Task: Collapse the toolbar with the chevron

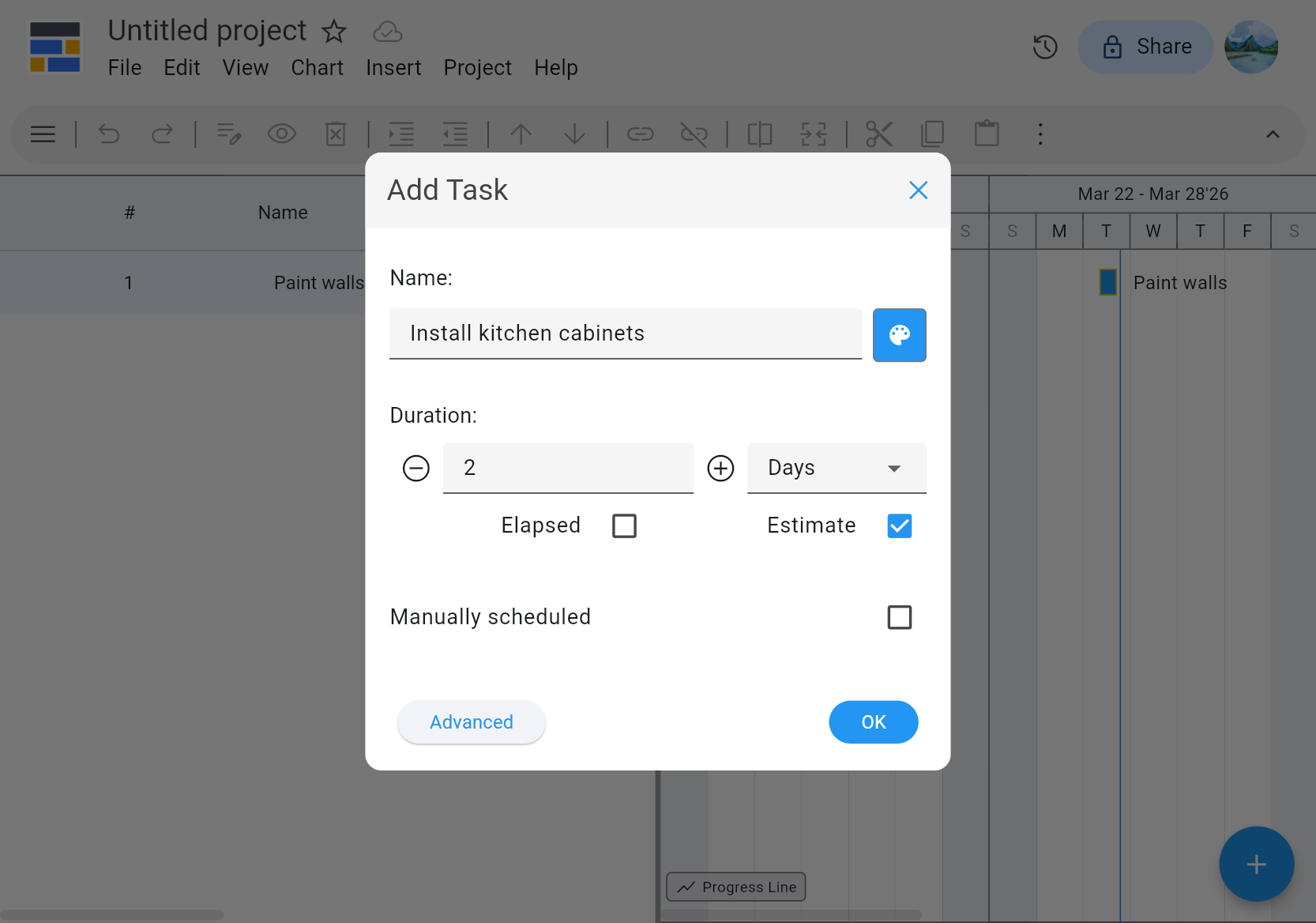Action: (1273, 134)
